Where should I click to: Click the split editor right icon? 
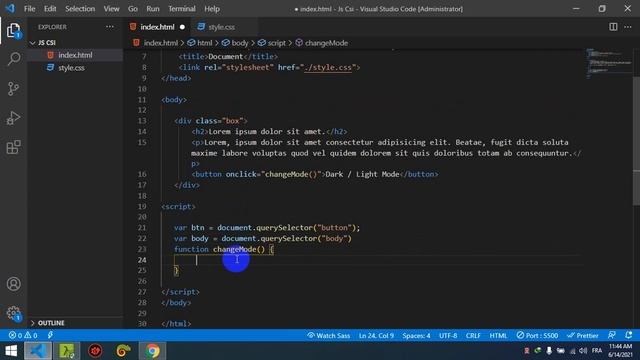click(613, 27)
